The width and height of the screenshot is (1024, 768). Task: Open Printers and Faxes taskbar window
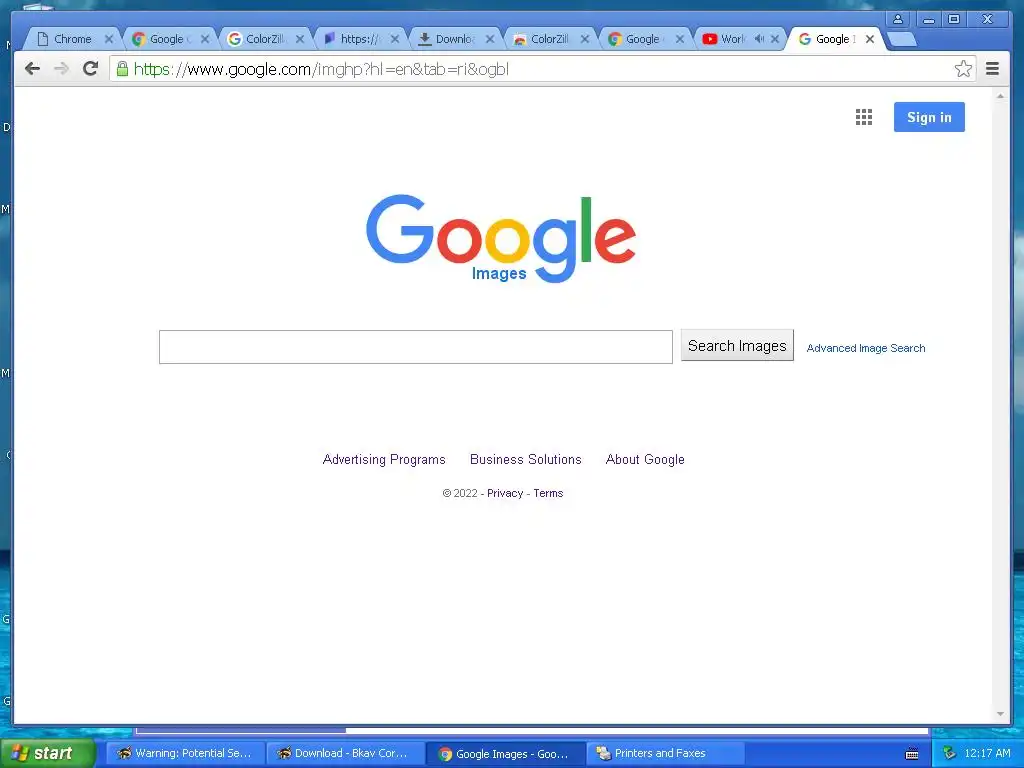pyautogui.click(x=665, y=754)
